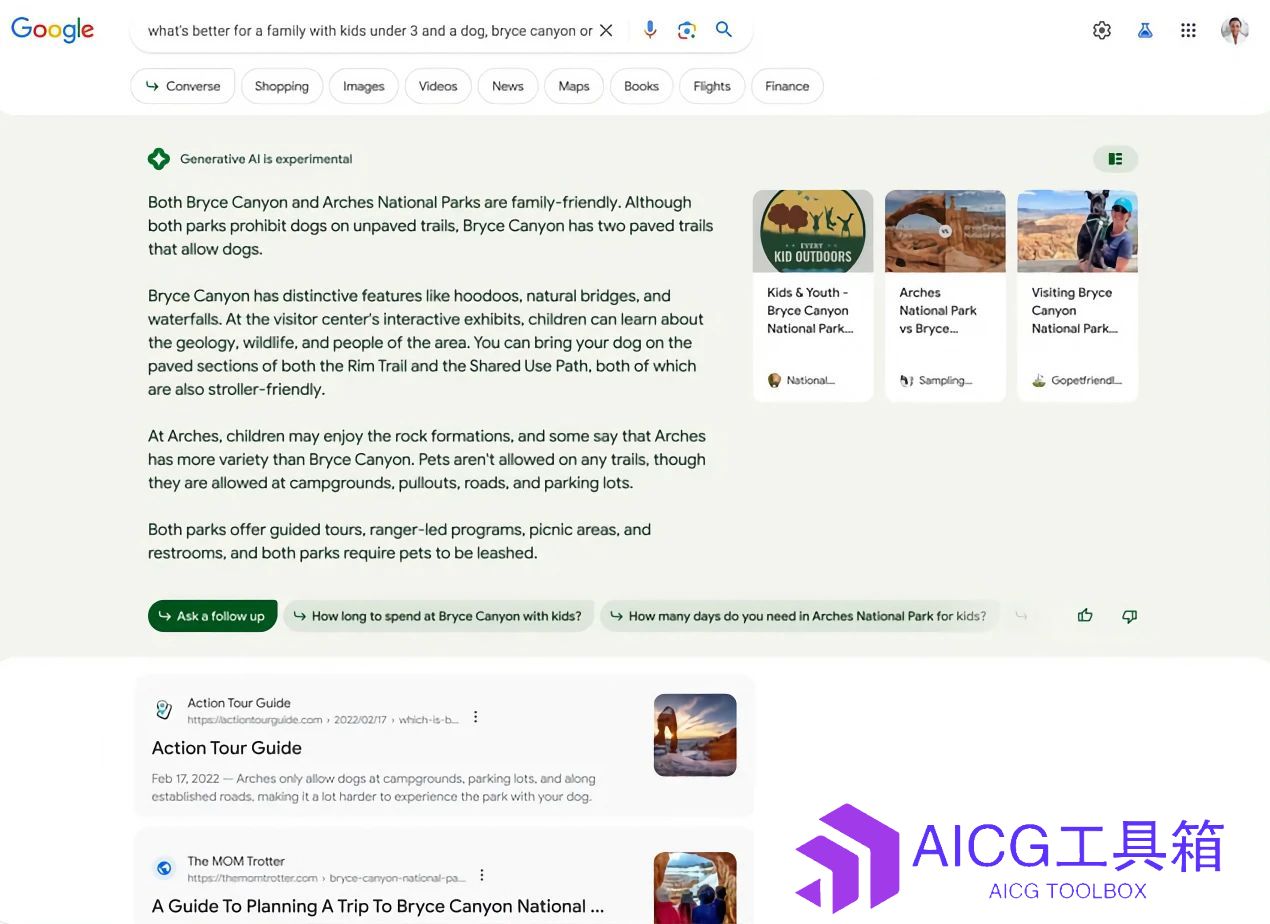The image size is (1270, 924).
Task: Open 'A Guide To Planning A Trip To Bryce Canyon' result
Action: pyautogui.click(x=378, y=906)
